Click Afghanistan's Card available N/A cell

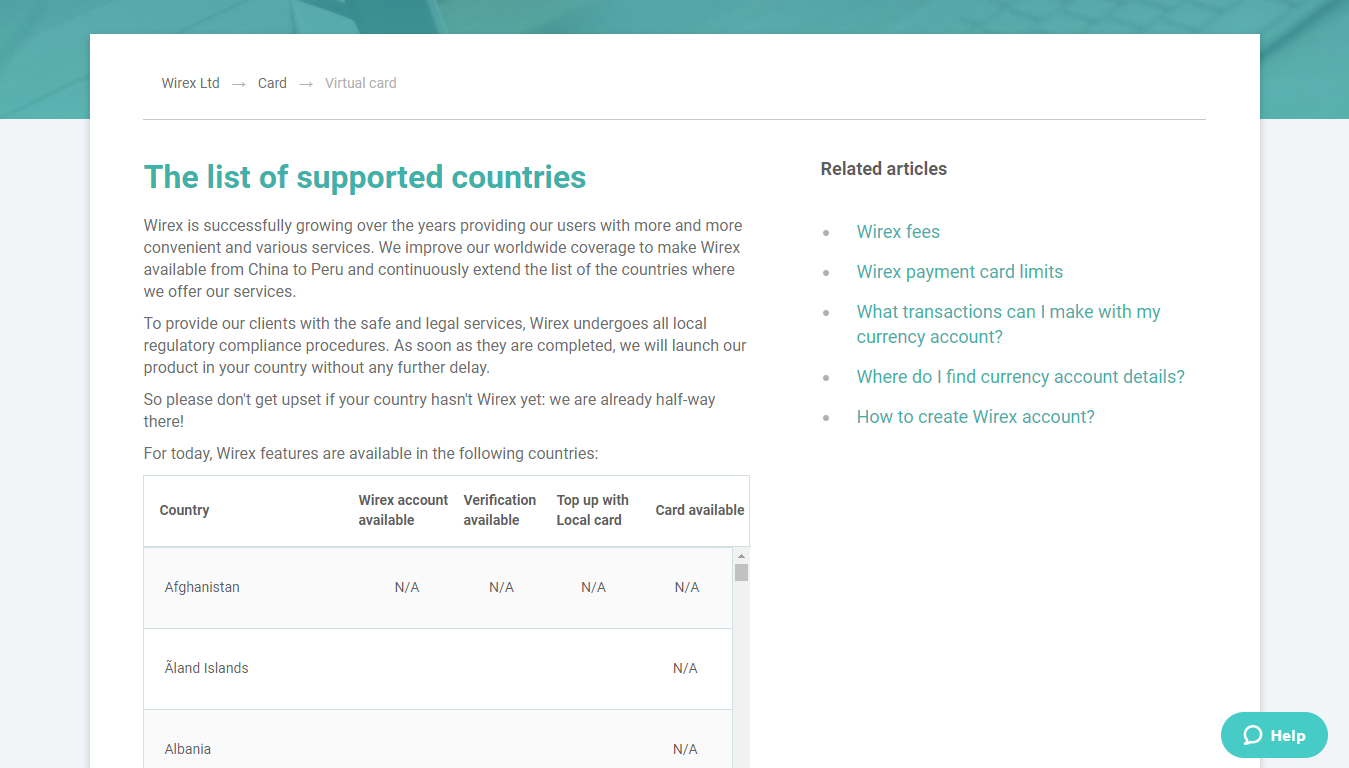pos(687,587)
